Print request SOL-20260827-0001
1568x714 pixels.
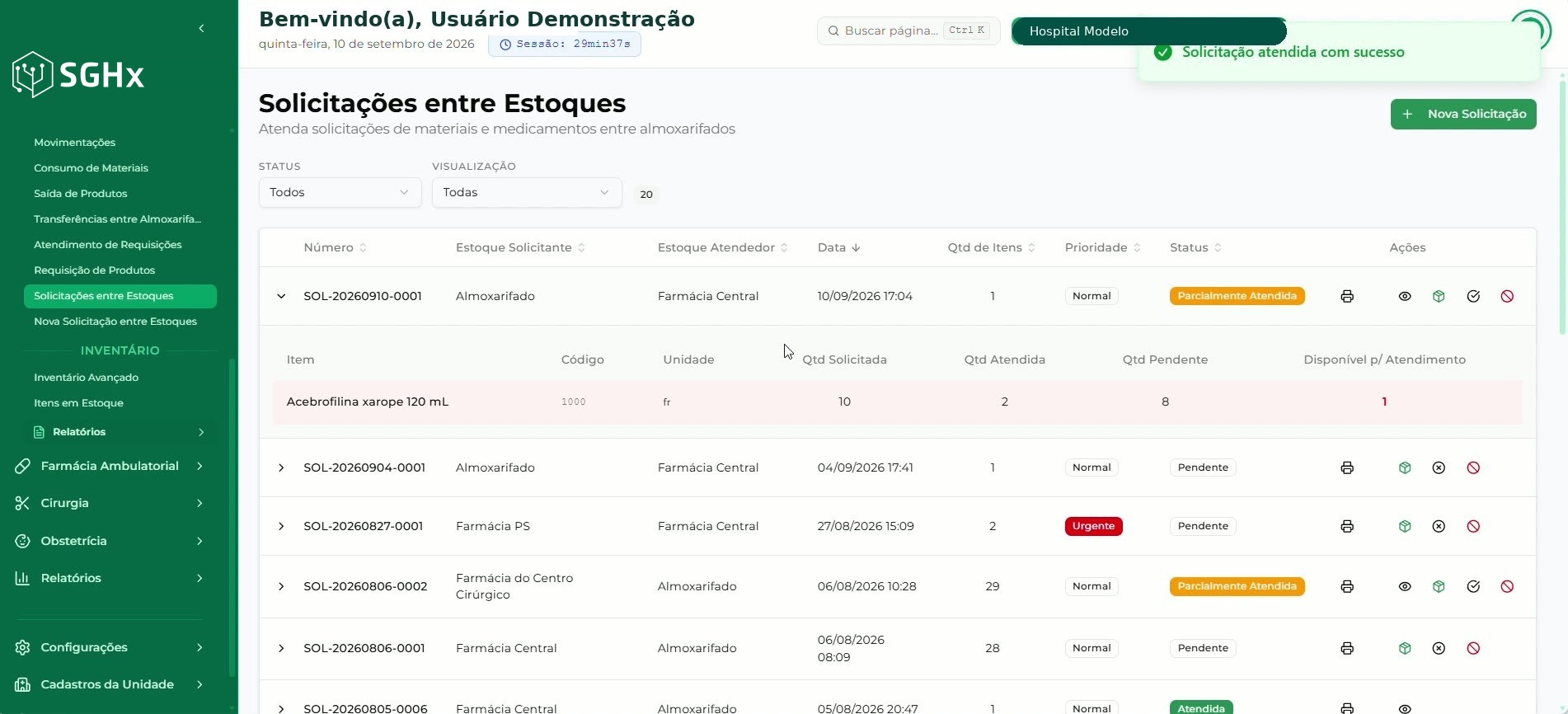(1347, 526)
